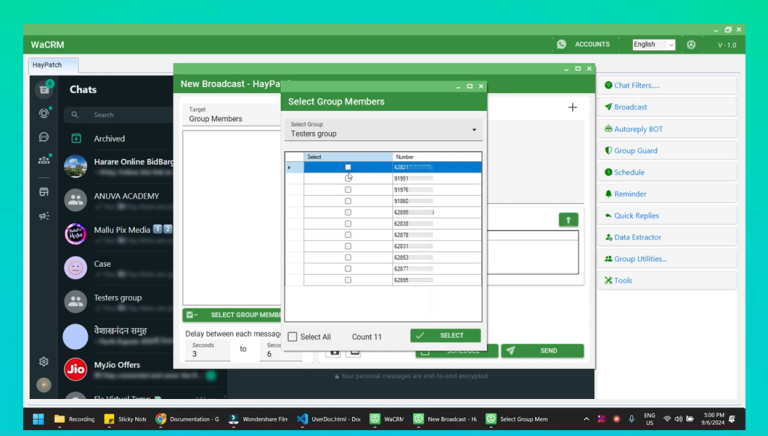Open Archived chats icon
Screen dimensions: 768x436
(76, 139)
